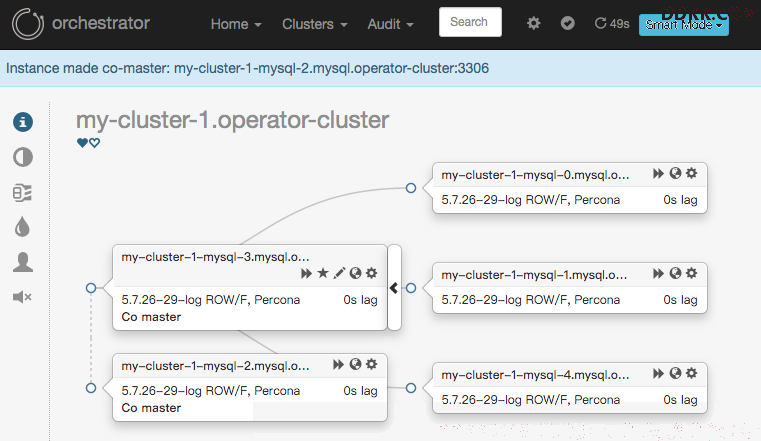This screenshot has width=761, height=441.
Task: Toggle the muted speaker icon in sidebar
Action: 22,297
